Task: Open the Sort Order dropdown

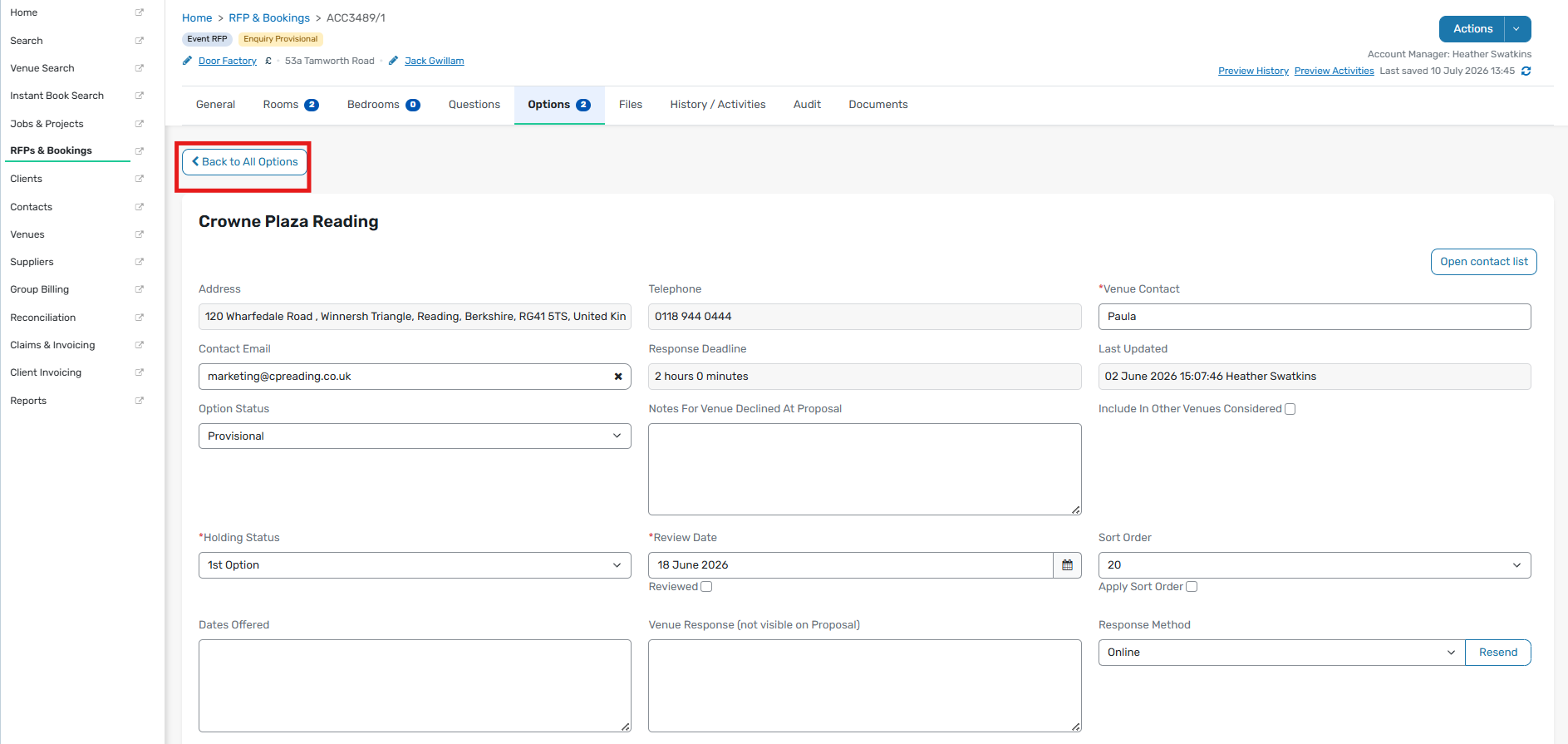Action: 1314,565
